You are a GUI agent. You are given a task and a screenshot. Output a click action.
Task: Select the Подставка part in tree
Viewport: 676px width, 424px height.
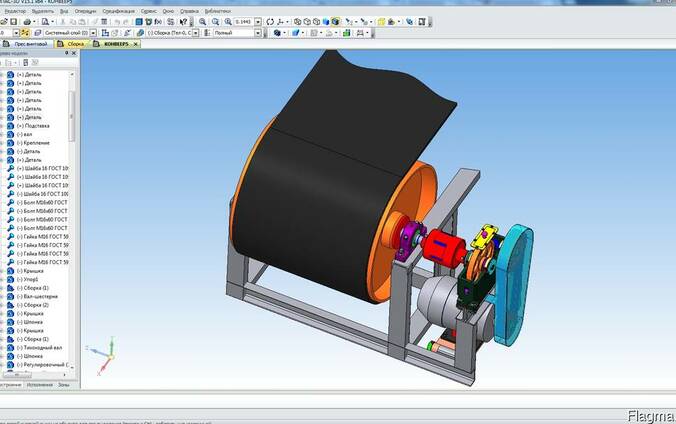pos(36,126)
